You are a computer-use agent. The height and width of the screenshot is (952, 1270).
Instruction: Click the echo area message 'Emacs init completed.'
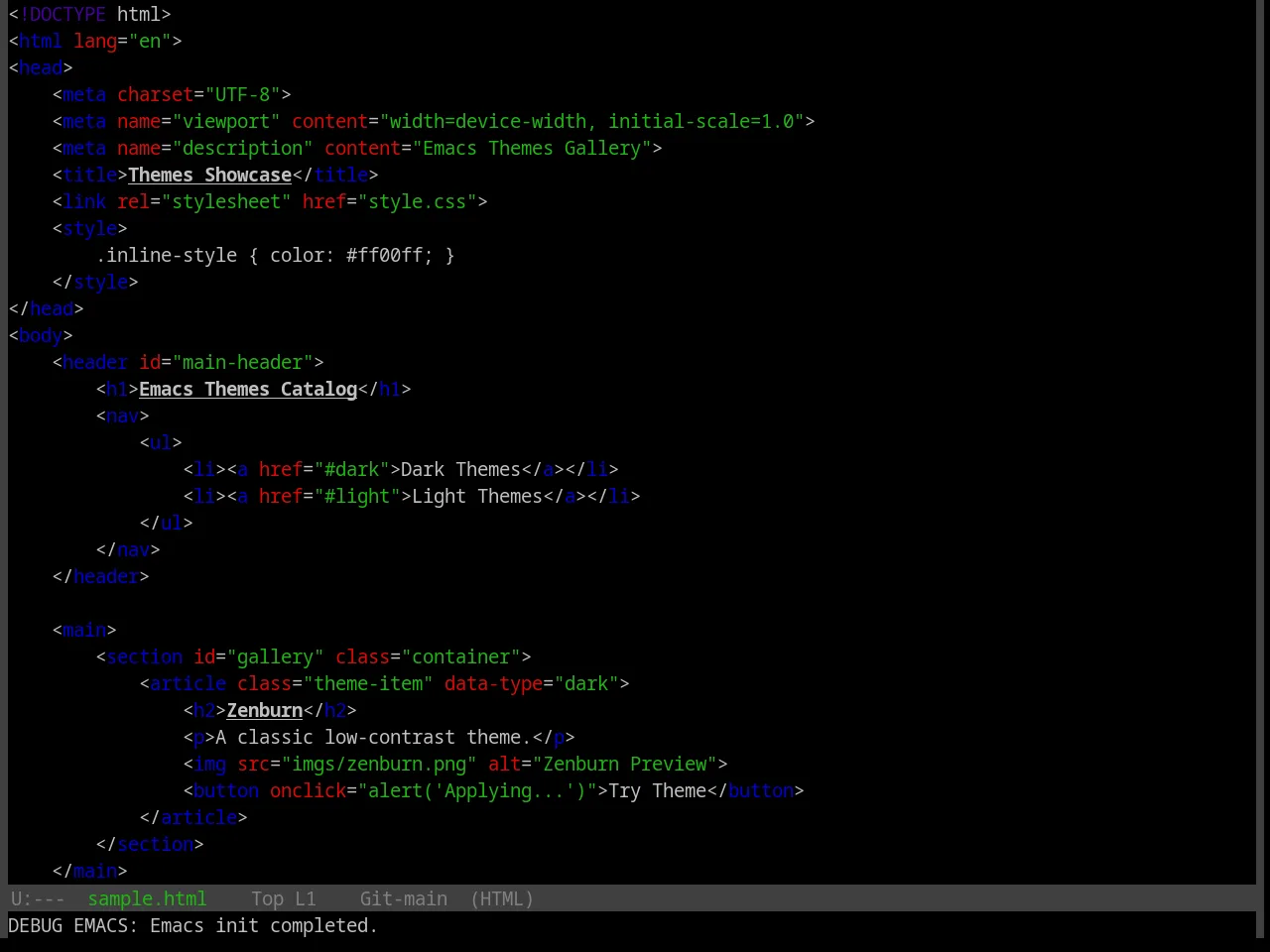(x=264, y=925)
